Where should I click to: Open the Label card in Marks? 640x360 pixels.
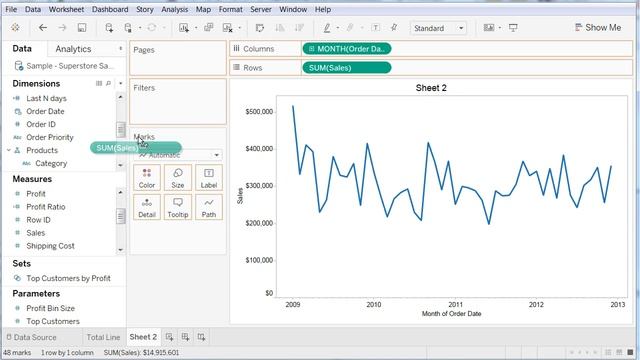pyautogui.click(x=209, y=178)
